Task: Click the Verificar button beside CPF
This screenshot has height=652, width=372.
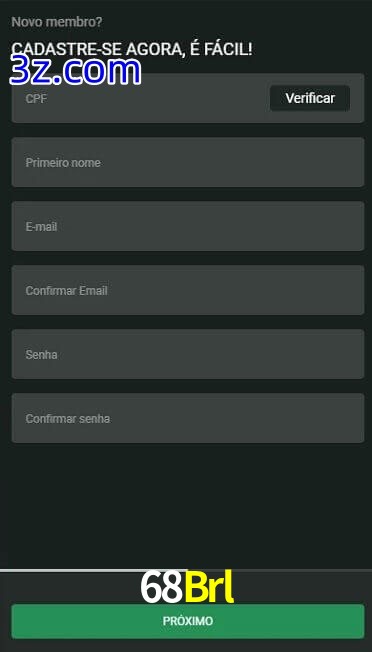Action: [x=310, y=98]
